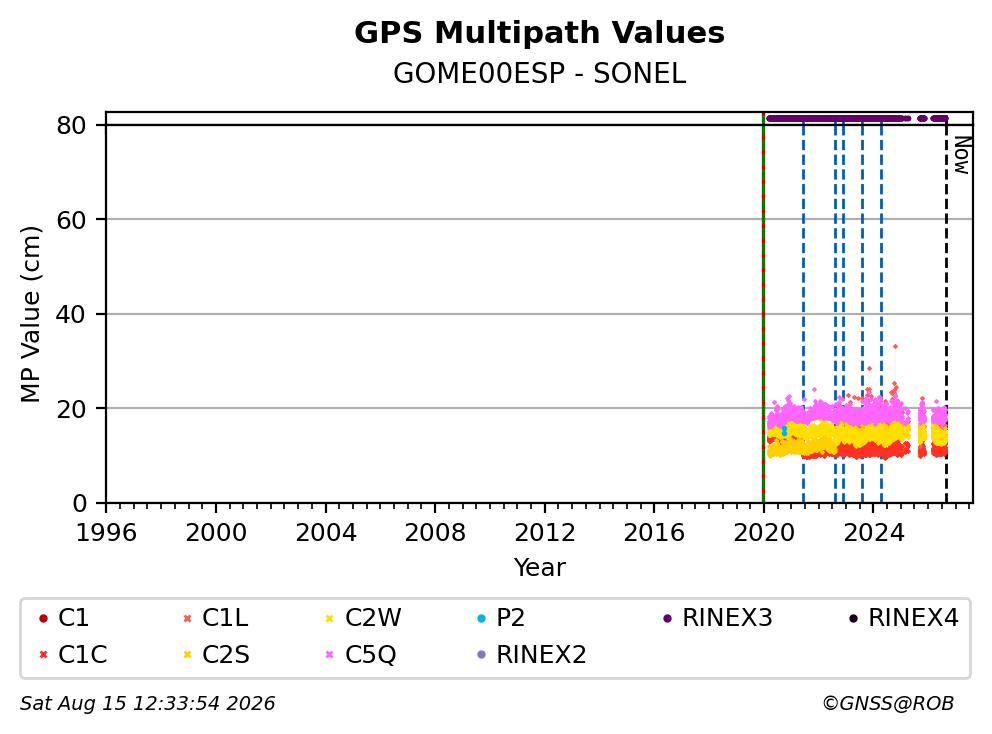Image resolution: width=992 pixels, height=734 pixels.
Task: Click the GOME00ESP - SONEL subtitle
Action: point(539,73)
